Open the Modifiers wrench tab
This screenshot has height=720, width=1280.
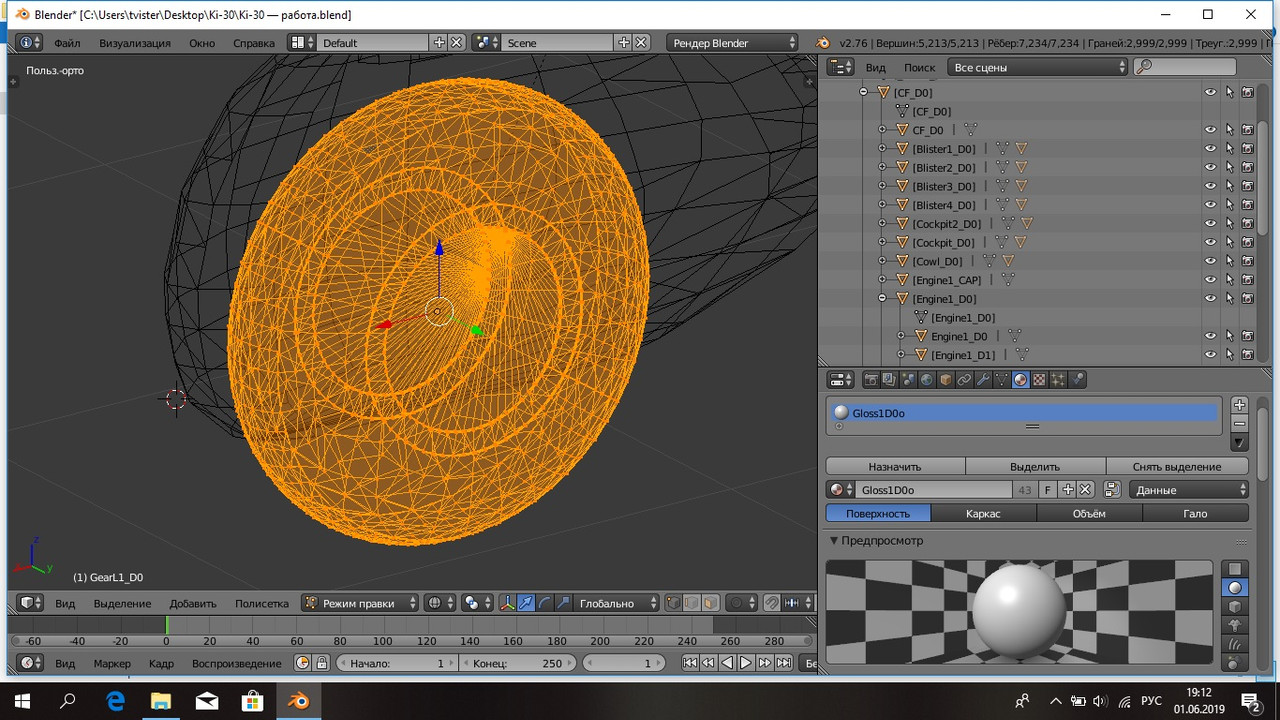pos(983,380)
